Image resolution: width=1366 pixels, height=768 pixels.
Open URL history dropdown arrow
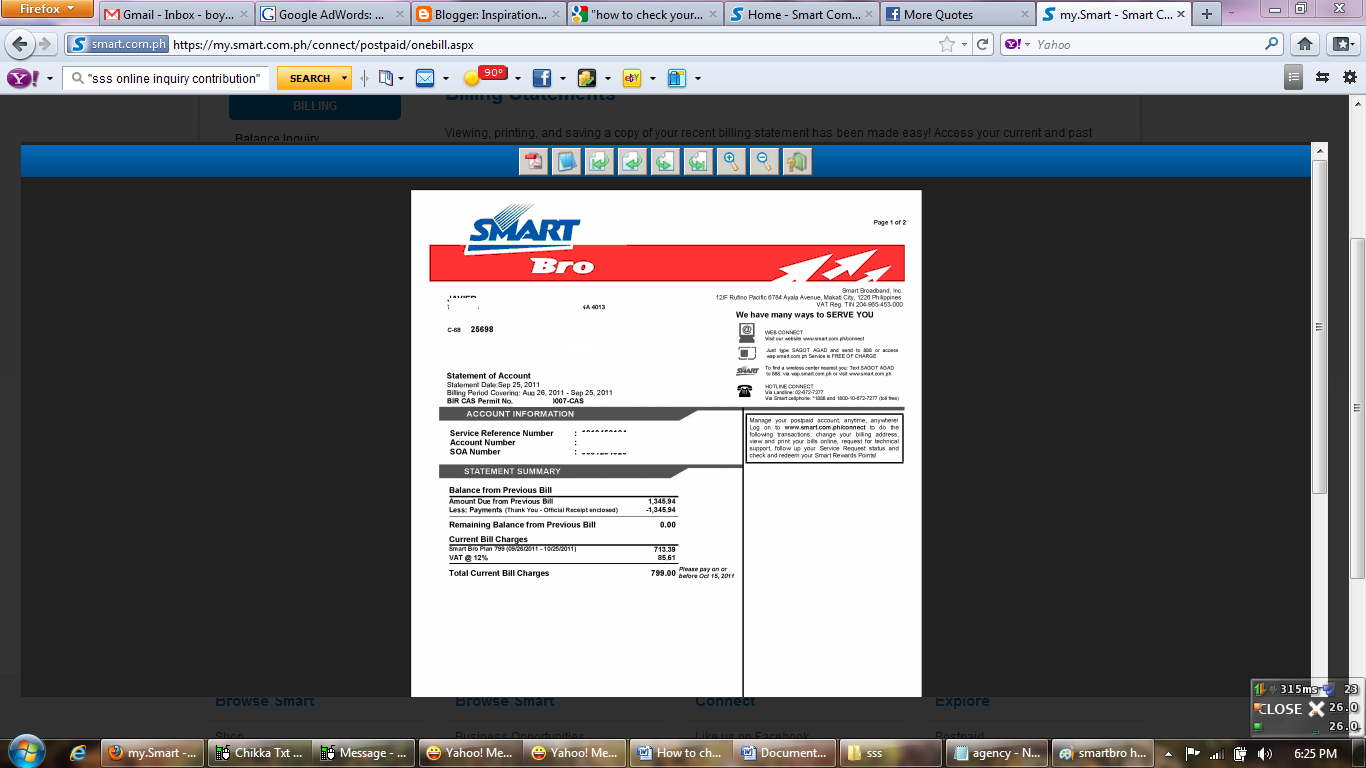[964, 45]
